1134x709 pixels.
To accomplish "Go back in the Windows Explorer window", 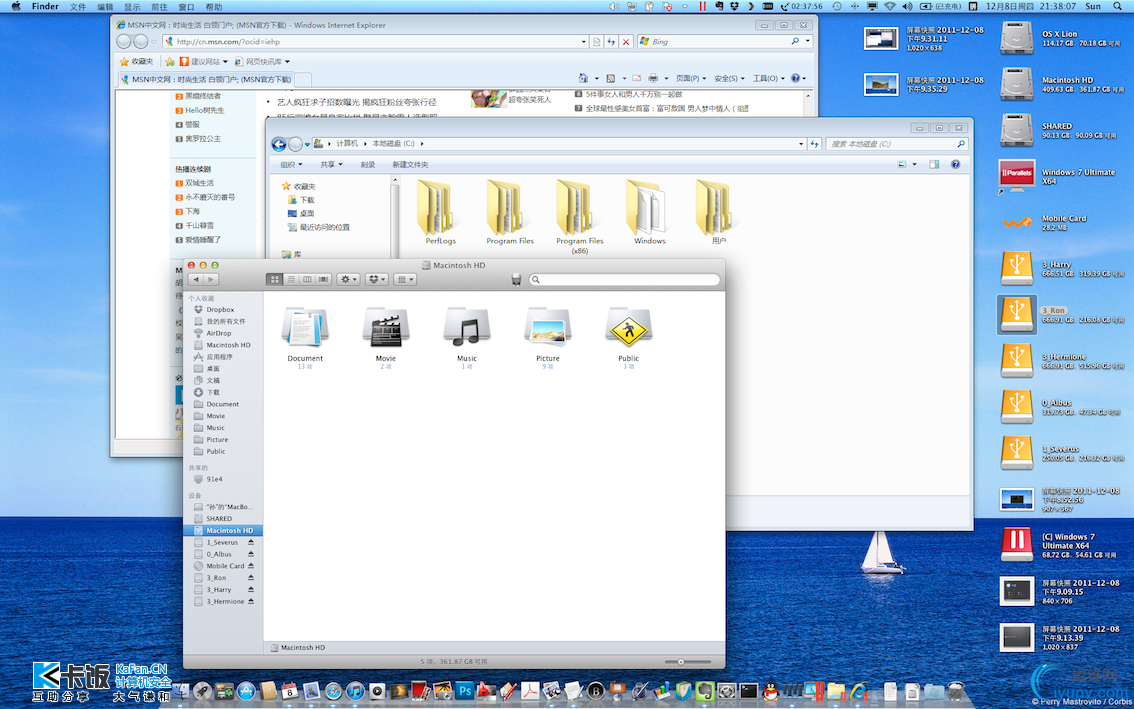I will point(278,144).
